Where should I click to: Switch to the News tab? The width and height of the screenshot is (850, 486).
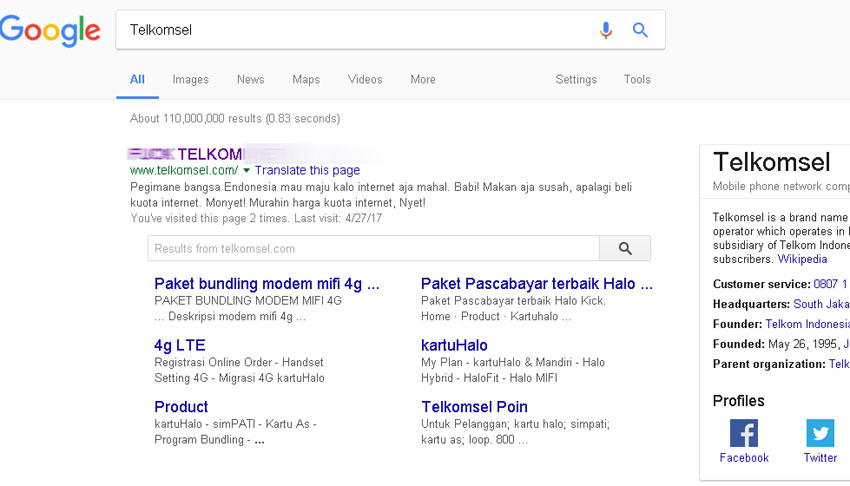coord(250,80)
